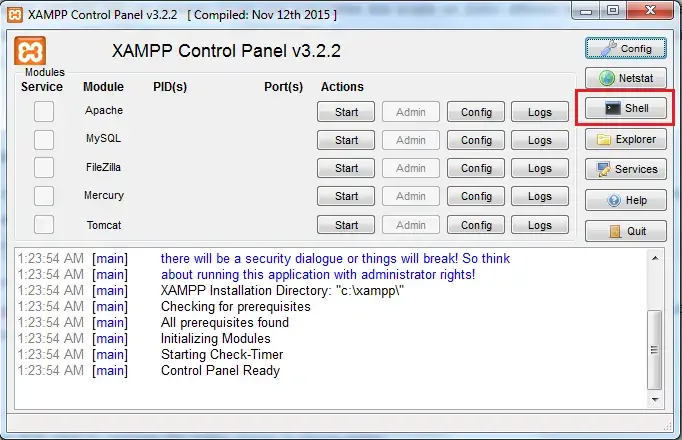Toggle the MySQL service checkbox
The height and width of the screenshot is (440, 682).
pyautogui.click(x=44, y=140)
